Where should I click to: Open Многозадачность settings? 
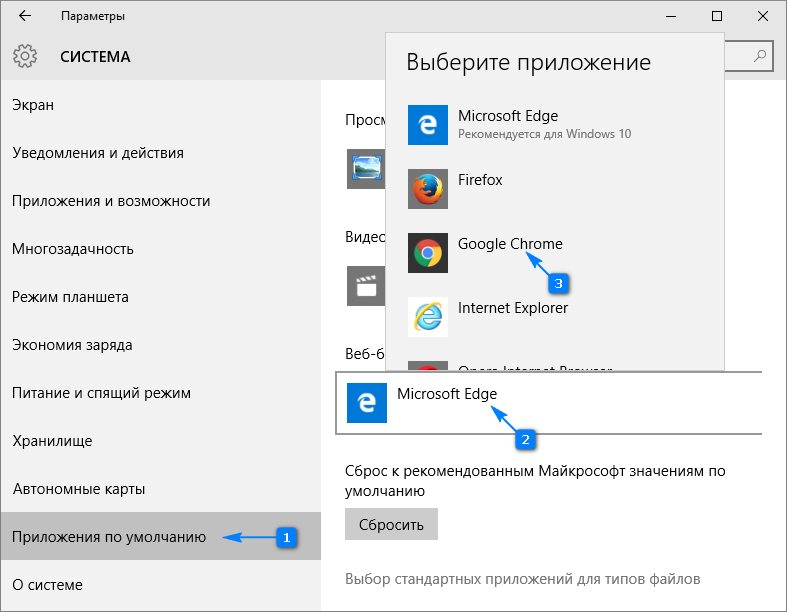73,249
